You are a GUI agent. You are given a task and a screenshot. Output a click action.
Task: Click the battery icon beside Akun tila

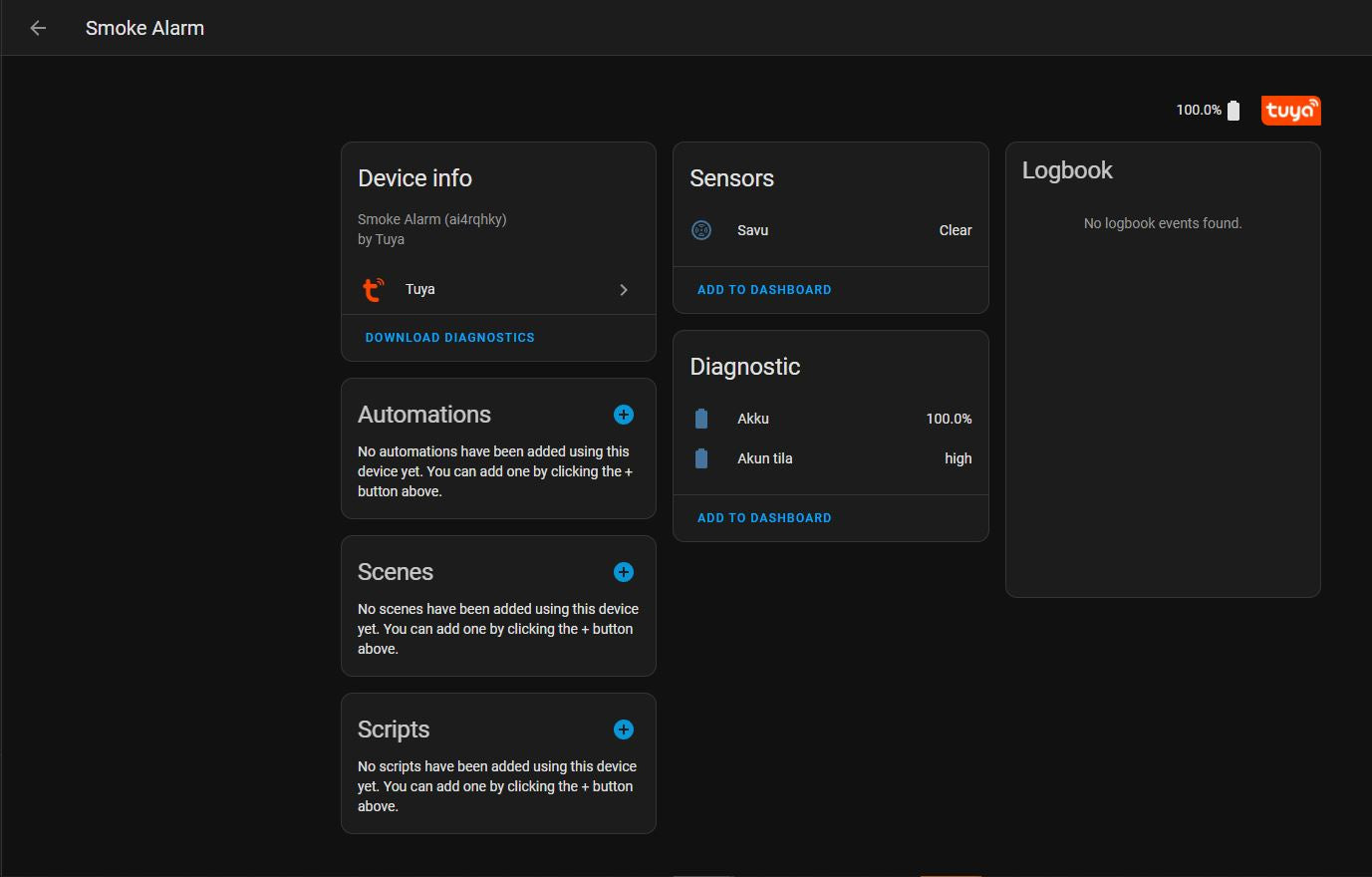pos(701,458)
